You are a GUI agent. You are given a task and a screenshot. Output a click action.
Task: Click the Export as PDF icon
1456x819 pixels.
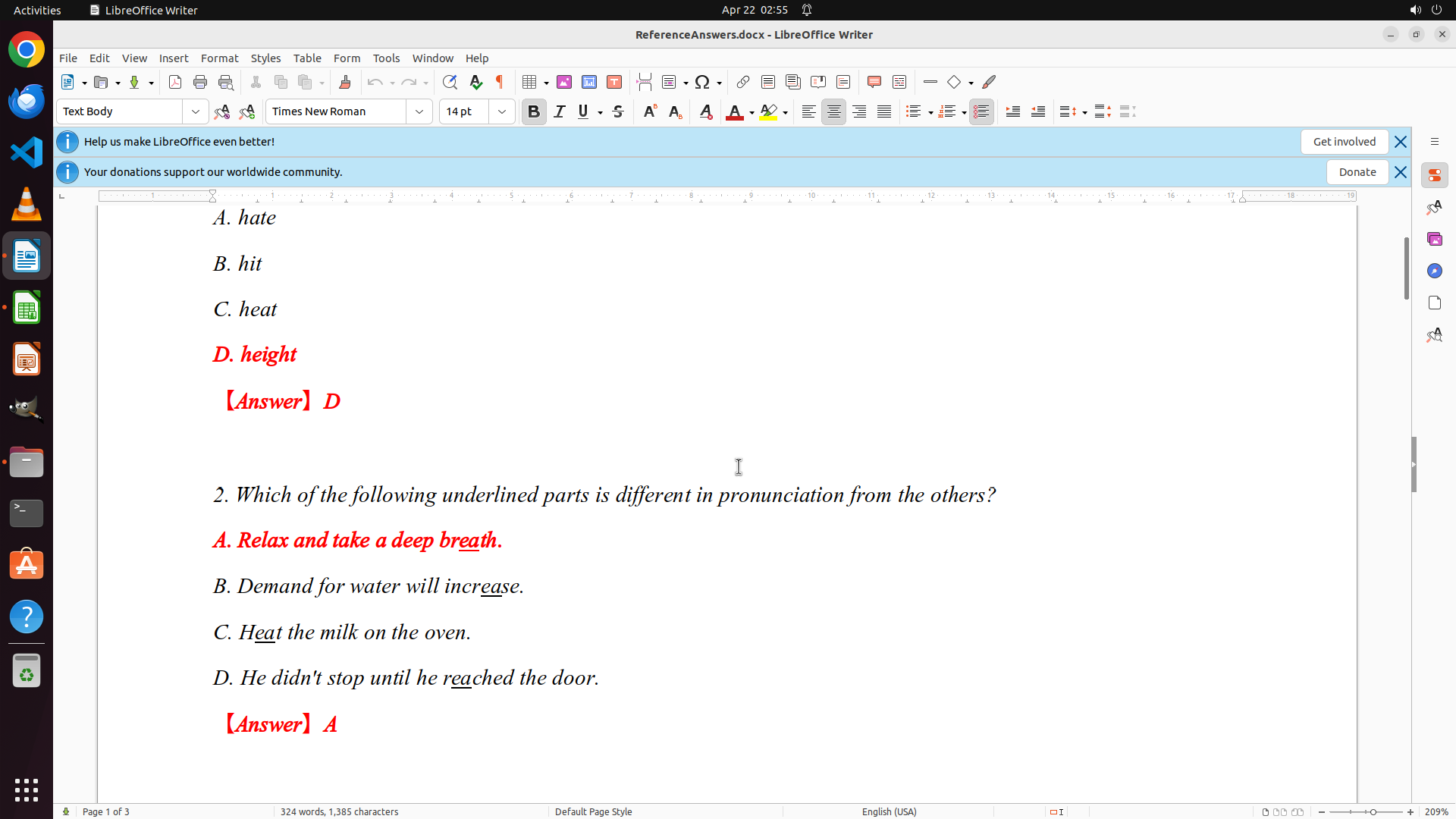[175, 82]
